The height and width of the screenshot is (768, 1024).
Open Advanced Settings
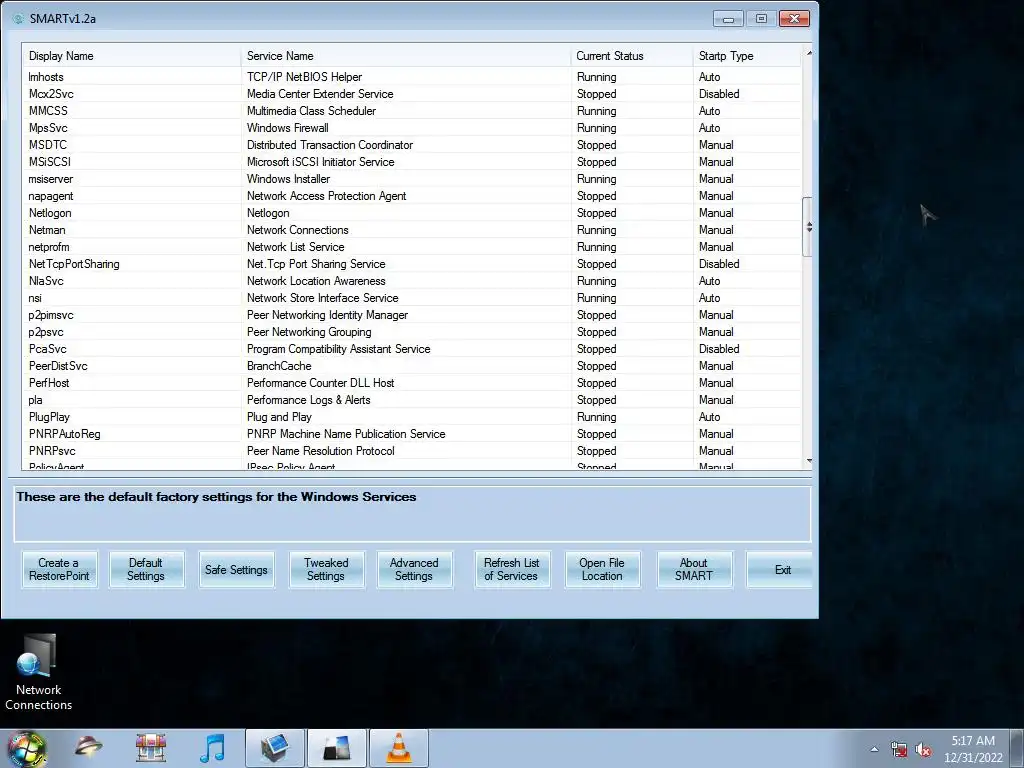415,569
